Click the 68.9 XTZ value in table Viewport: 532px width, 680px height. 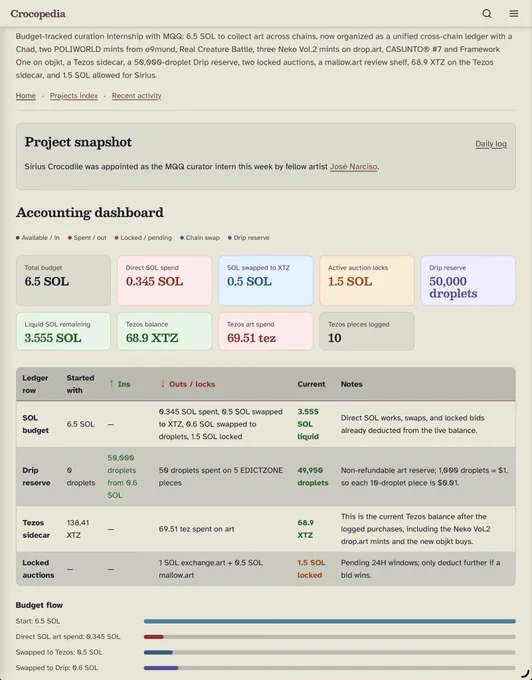305,529
